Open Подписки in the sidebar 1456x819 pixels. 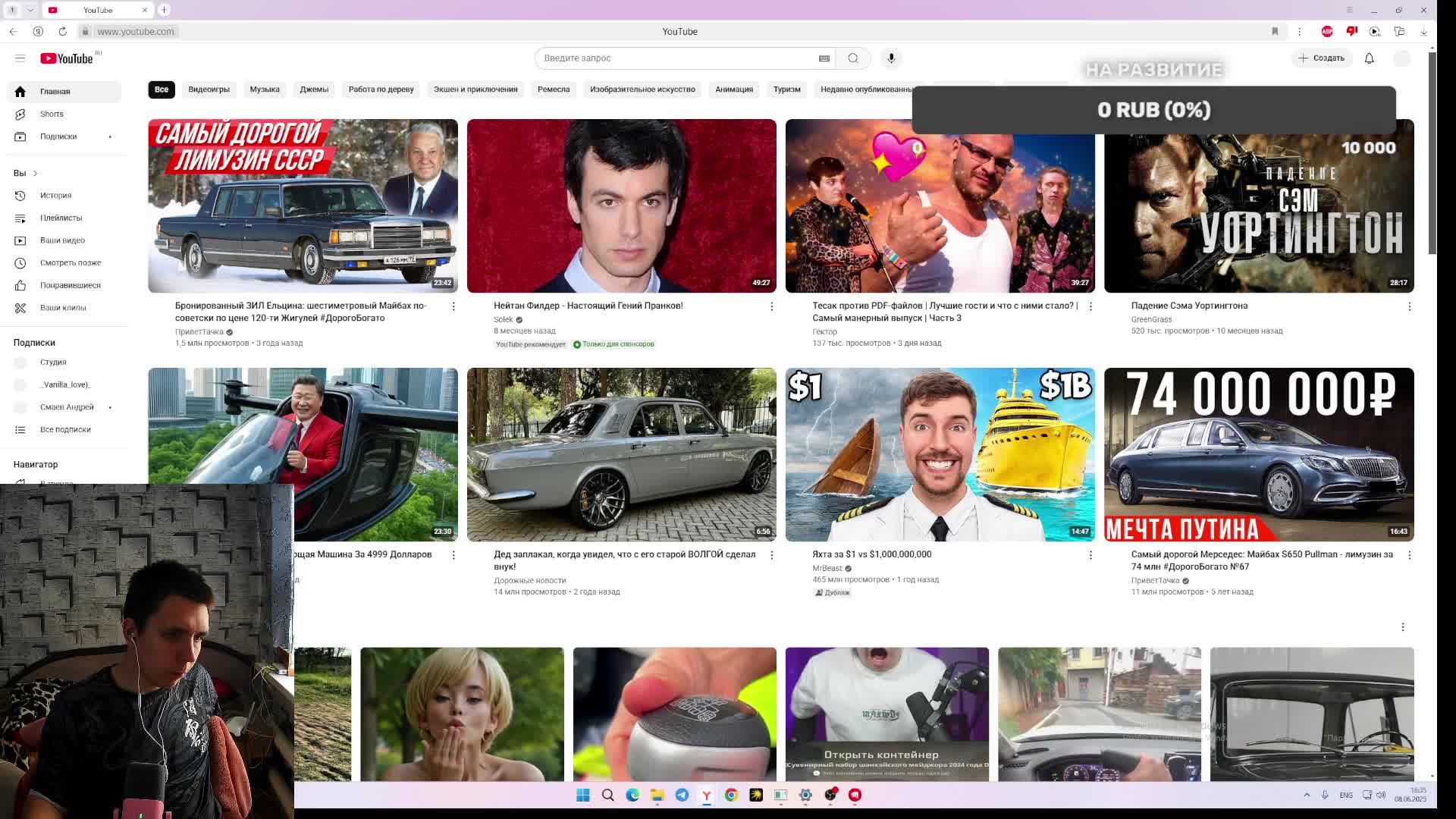pos(64,136)
